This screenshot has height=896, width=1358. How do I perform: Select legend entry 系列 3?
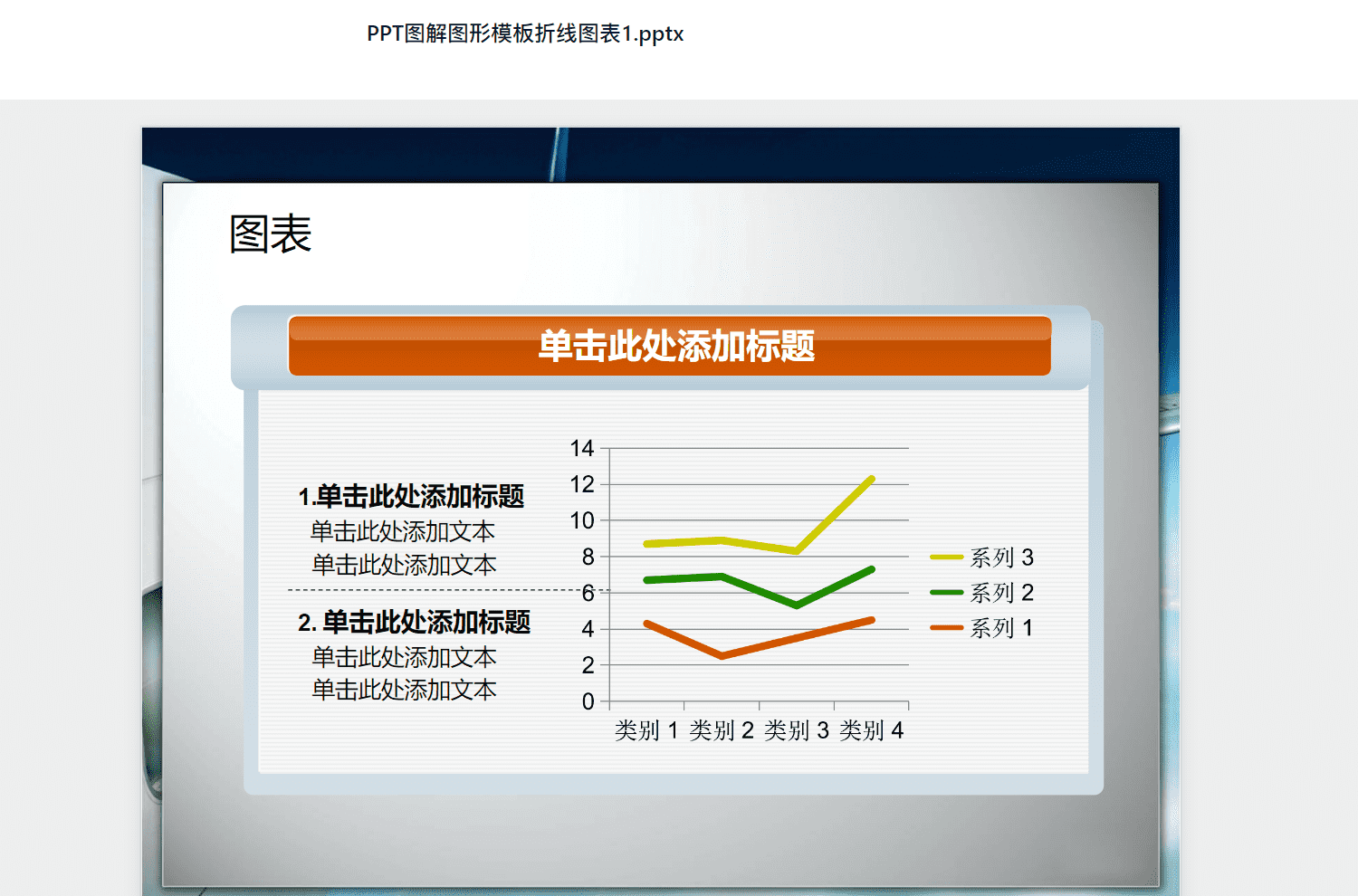(1001, 558)
